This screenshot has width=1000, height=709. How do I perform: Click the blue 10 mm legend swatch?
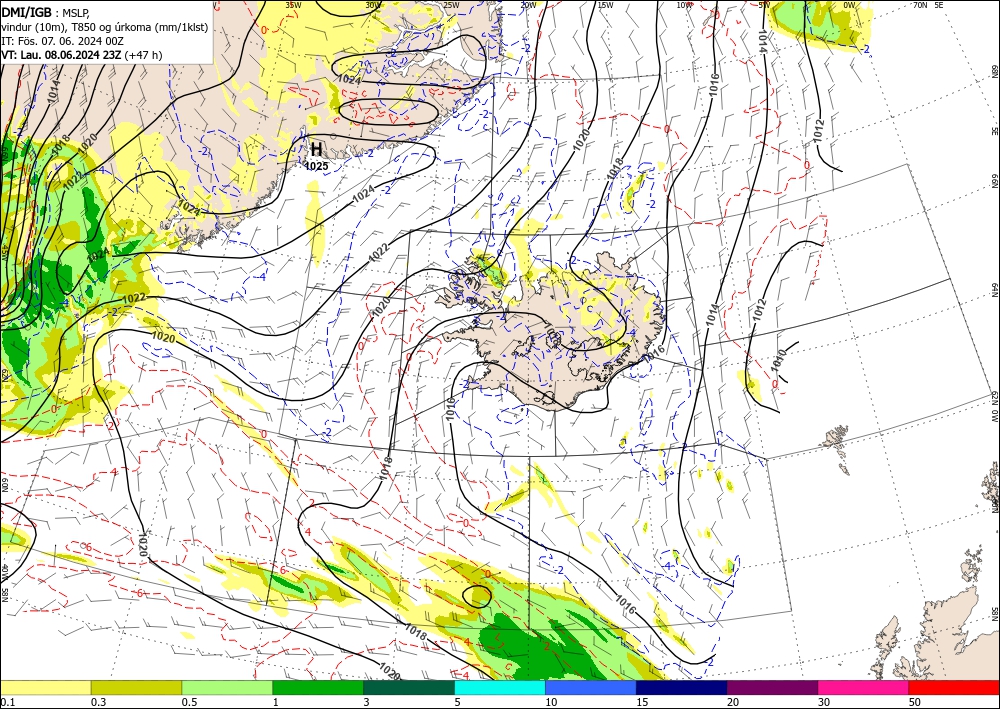tap(591, 687)
